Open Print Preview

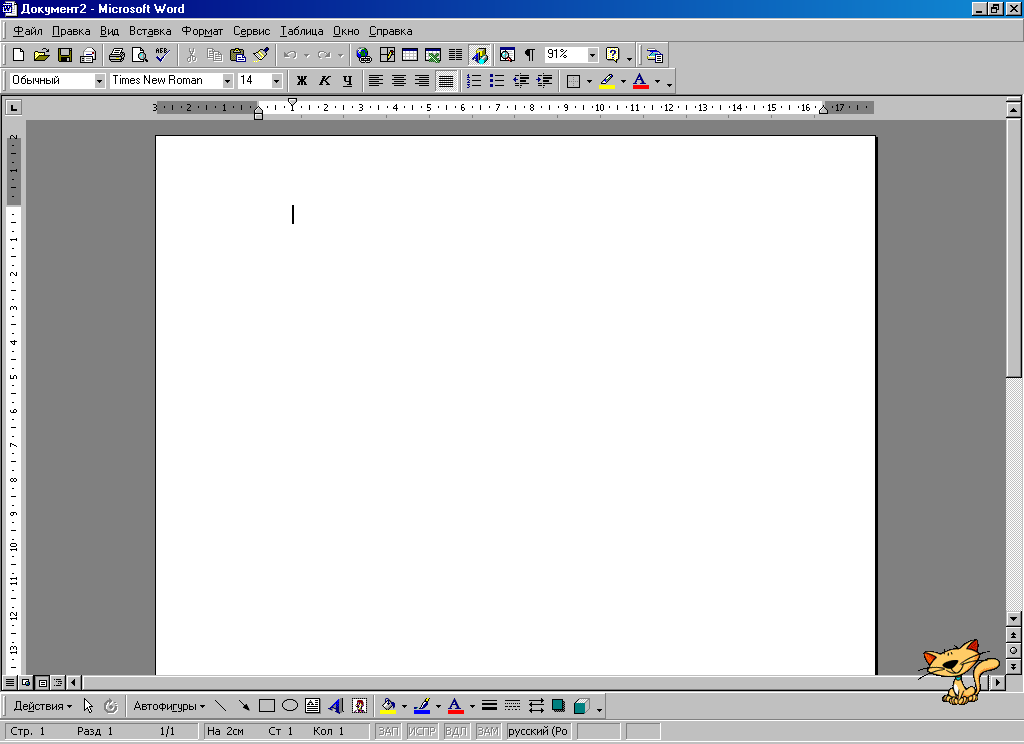[x=139, y=56]
